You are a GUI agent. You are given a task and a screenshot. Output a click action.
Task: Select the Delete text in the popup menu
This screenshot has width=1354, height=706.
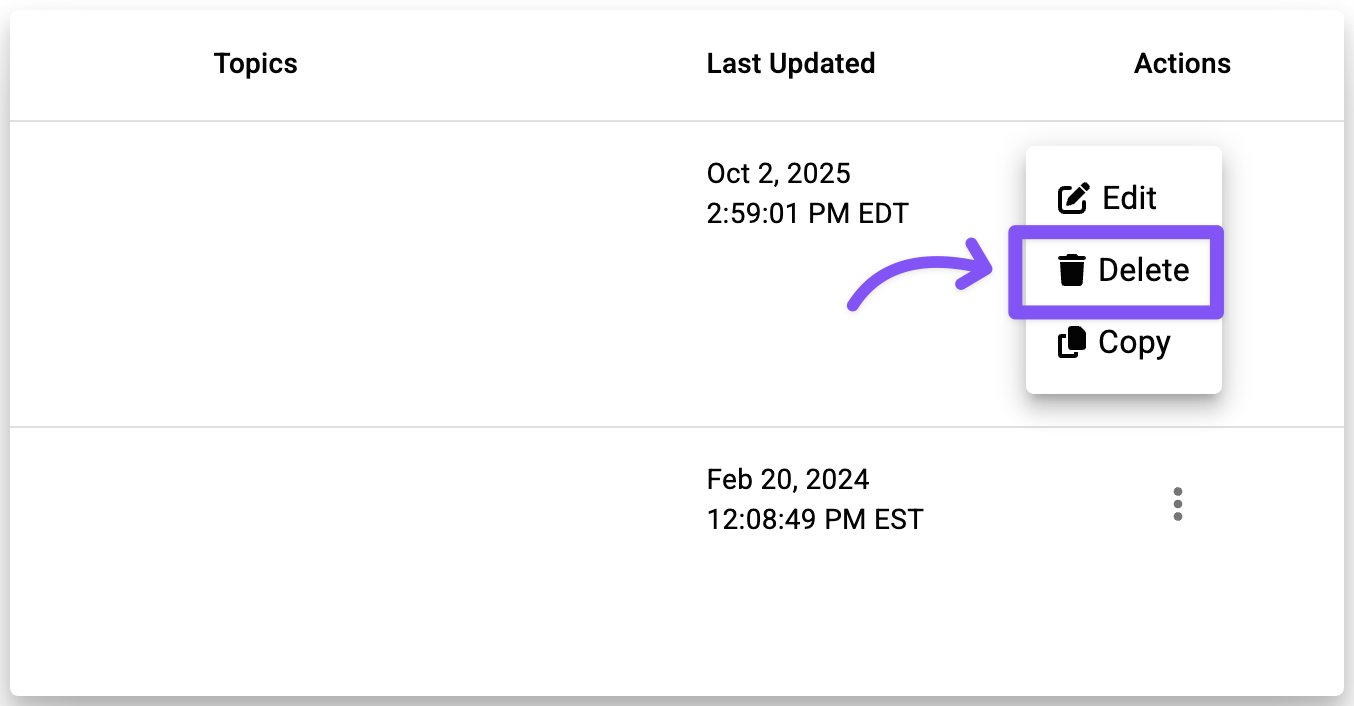pos(1144,270)
